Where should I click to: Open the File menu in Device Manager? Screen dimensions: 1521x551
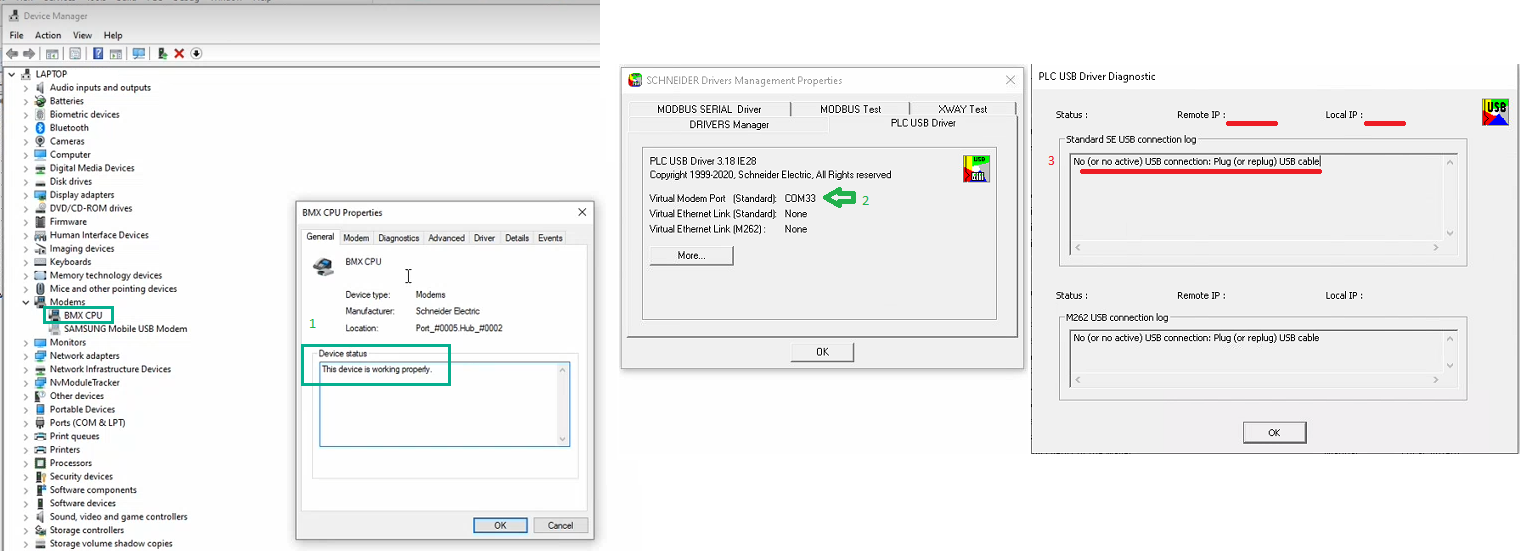coord(17,35)
